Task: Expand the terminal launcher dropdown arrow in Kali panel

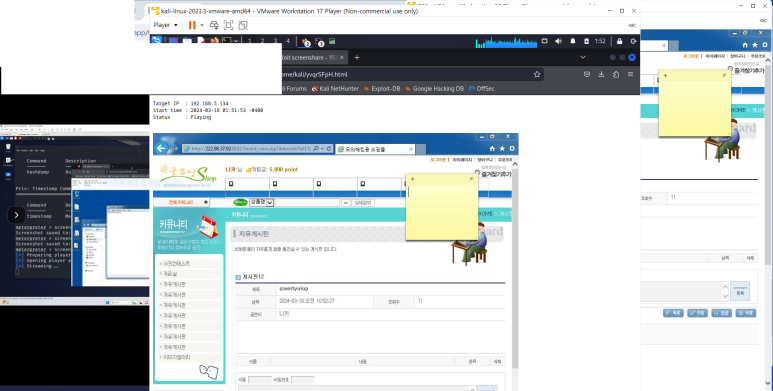Action: (236, 41)
